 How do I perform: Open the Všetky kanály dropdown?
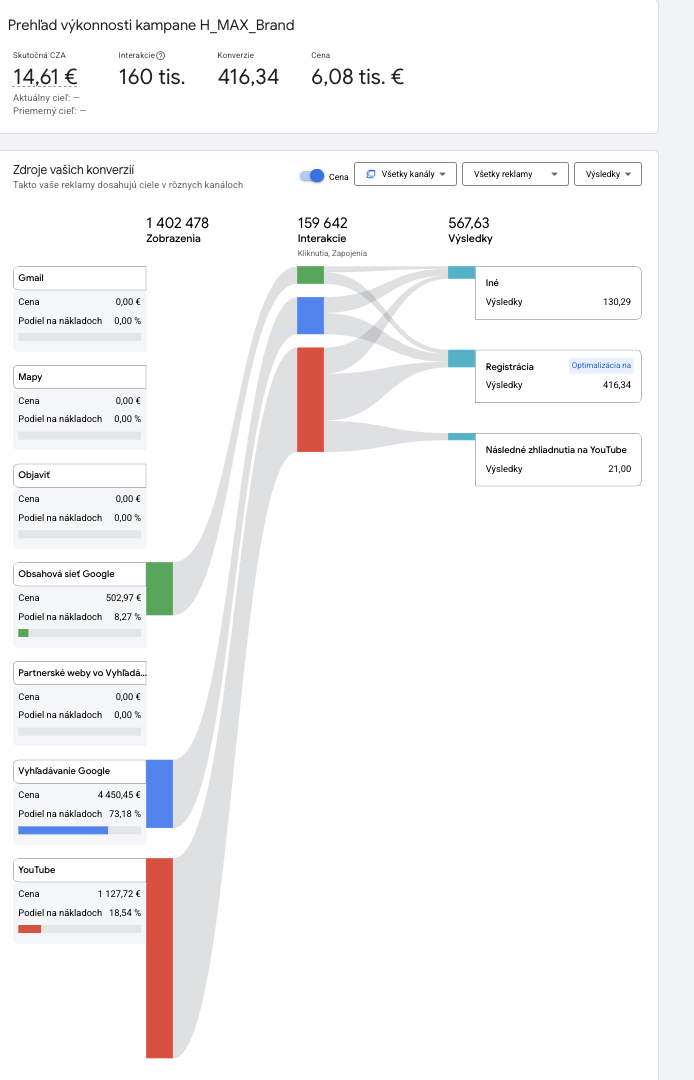click(406, 174)
